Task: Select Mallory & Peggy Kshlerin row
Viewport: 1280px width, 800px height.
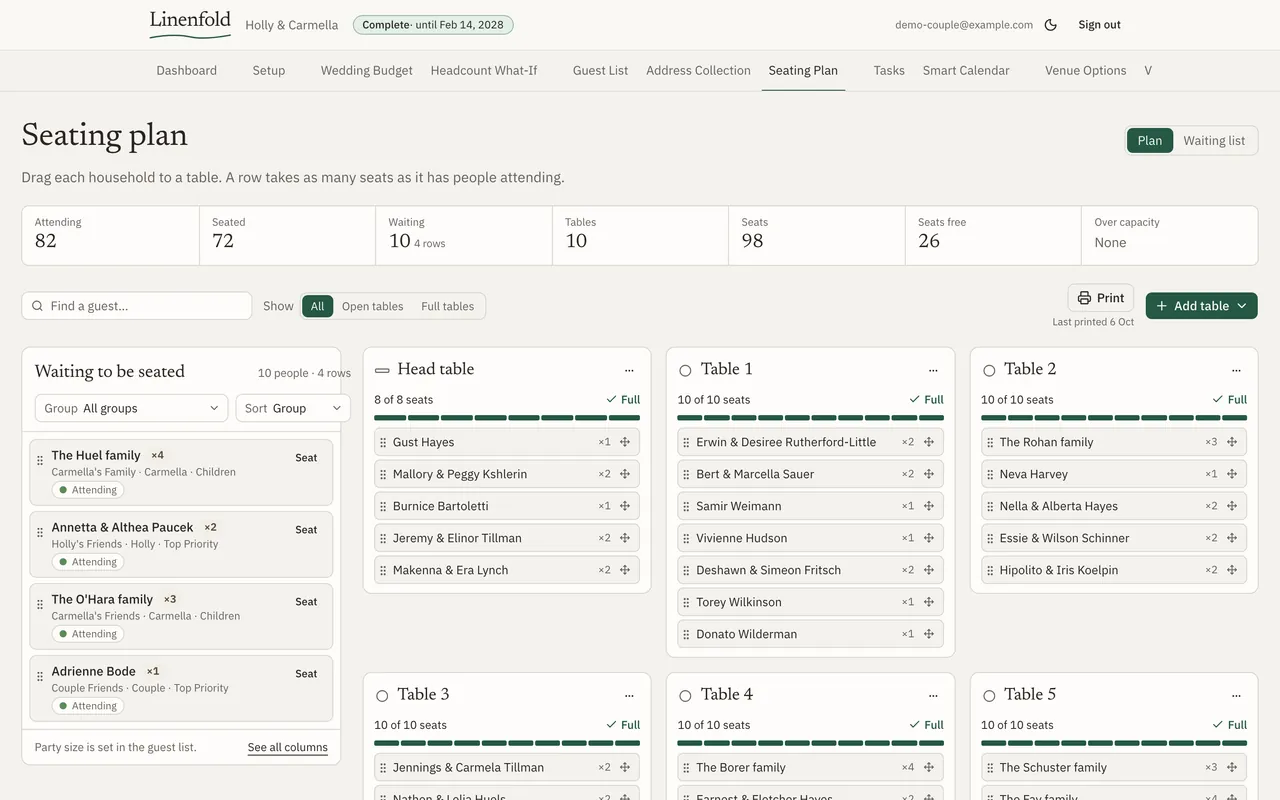Action: 507,474
